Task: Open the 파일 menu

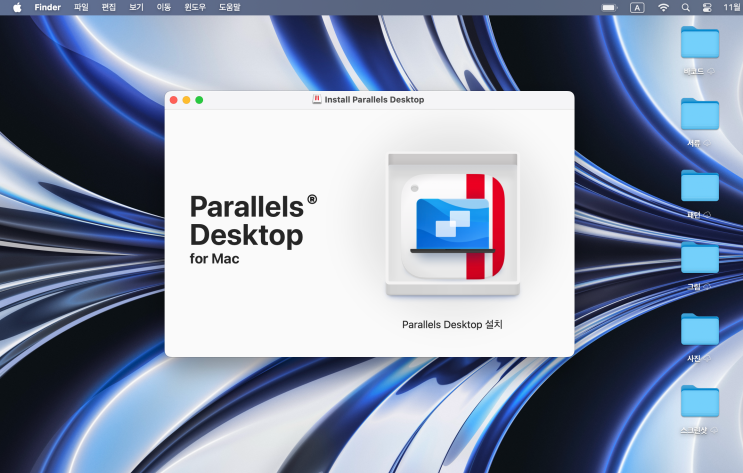Action: (x=81, y=7)
